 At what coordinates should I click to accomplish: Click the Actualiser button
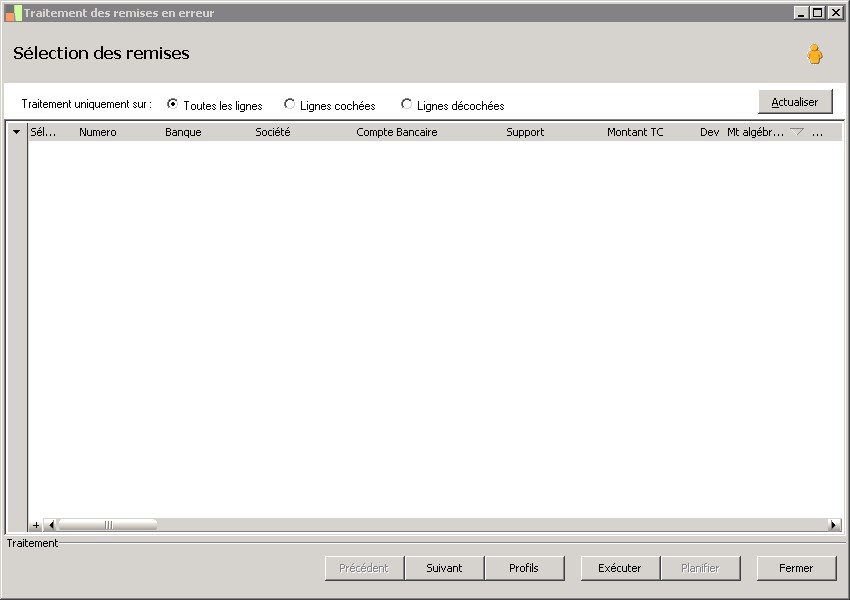pyautogui.click(x=795, y=102)
